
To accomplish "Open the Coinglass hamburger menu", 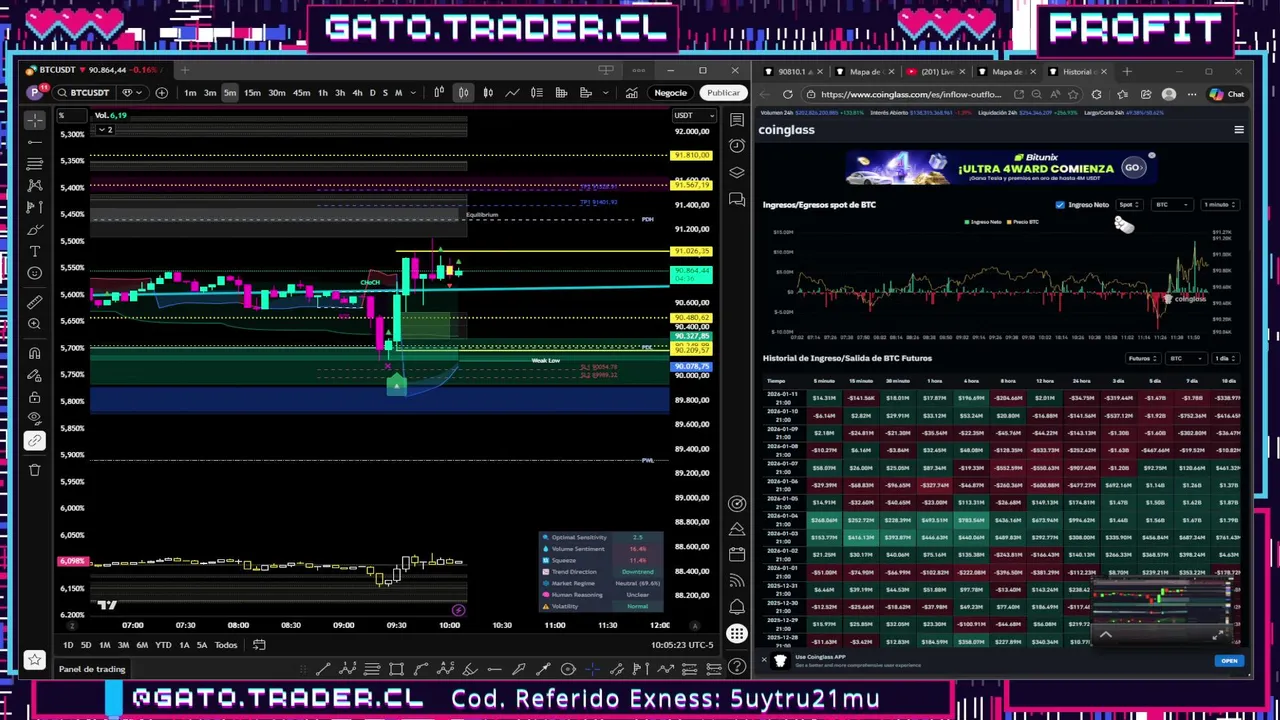I will click(1239, 130).
